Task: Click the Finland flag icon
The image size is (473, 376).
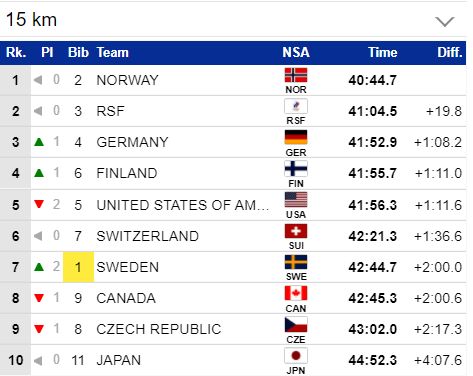Action: (x=296, y=169)
